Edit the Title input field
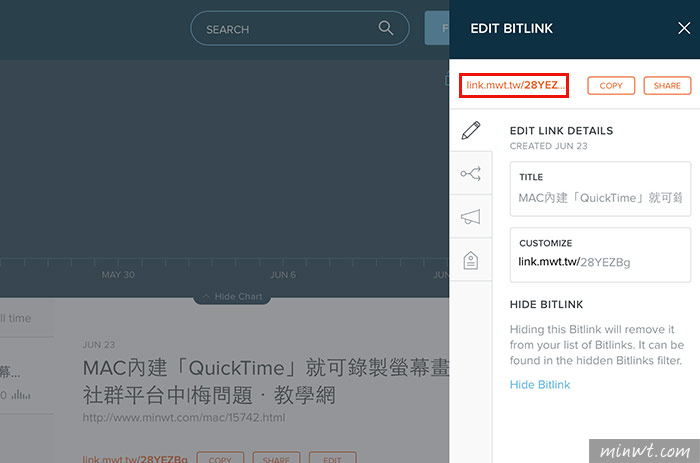This screenshot has height=463, width=700. [600, 189]
